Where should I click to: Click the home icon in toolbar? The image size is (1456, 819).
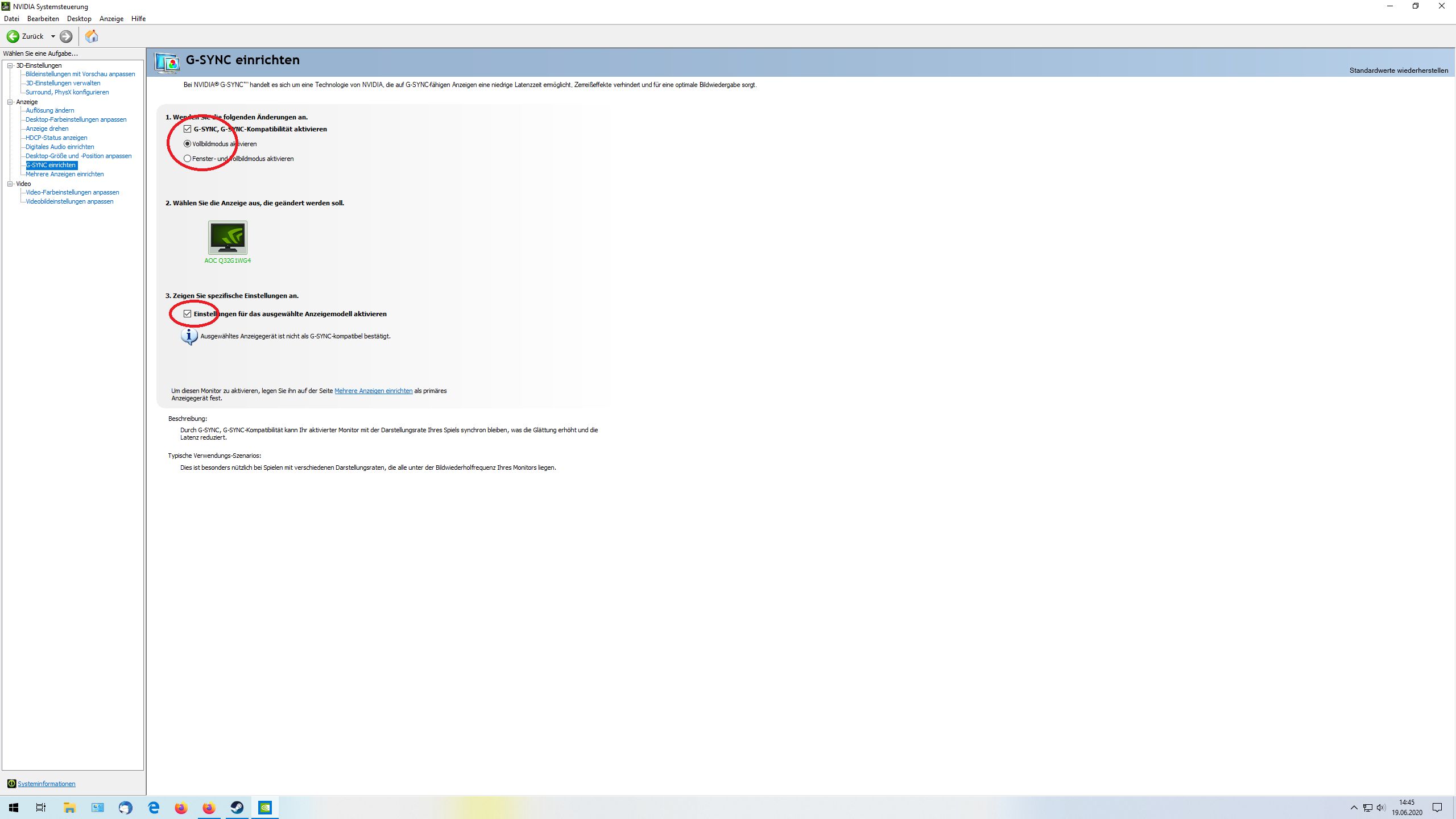click(91, 36)
